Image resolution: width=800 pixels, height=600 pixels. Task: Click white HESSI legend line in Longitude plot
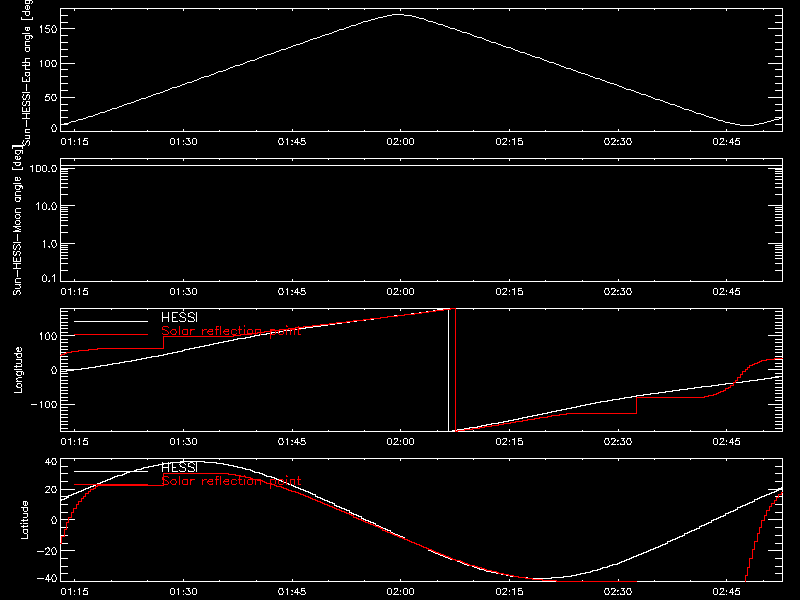pos(111,321)
